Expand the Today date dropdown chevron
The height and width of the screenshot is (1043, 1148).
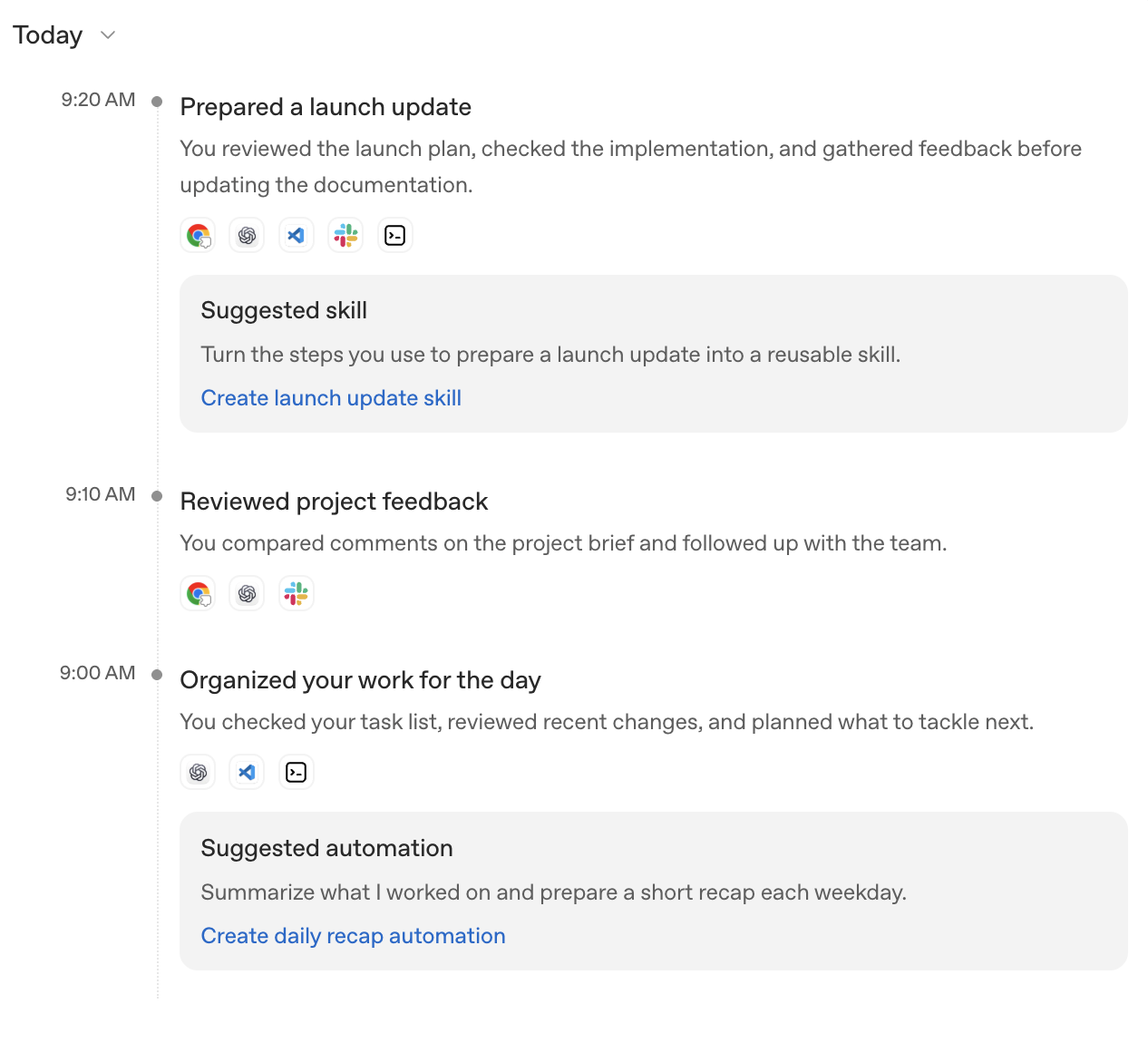tap(108, 35)
